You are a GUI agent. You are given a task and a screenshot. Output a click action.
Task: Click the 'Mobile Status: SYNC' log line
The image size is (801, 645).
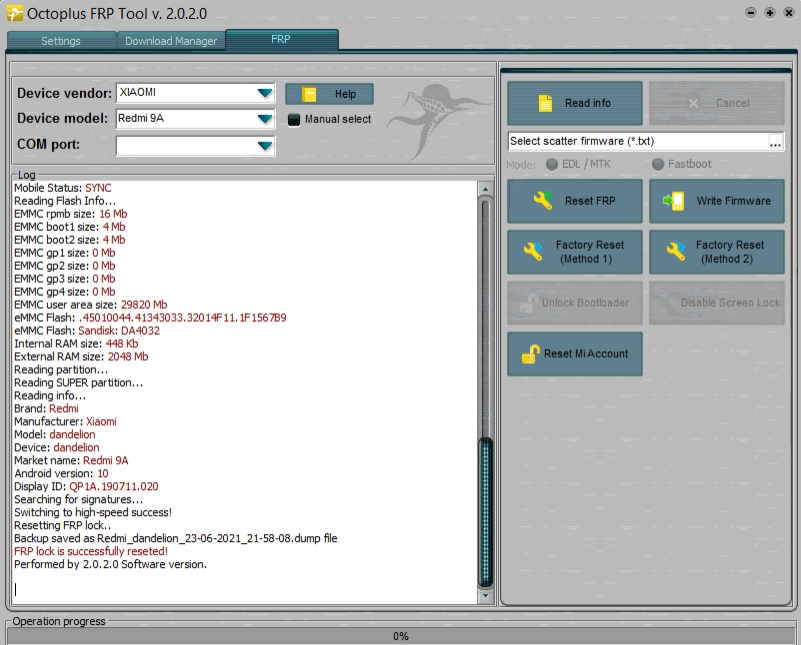pyautogui.click(x=62, y=188)
